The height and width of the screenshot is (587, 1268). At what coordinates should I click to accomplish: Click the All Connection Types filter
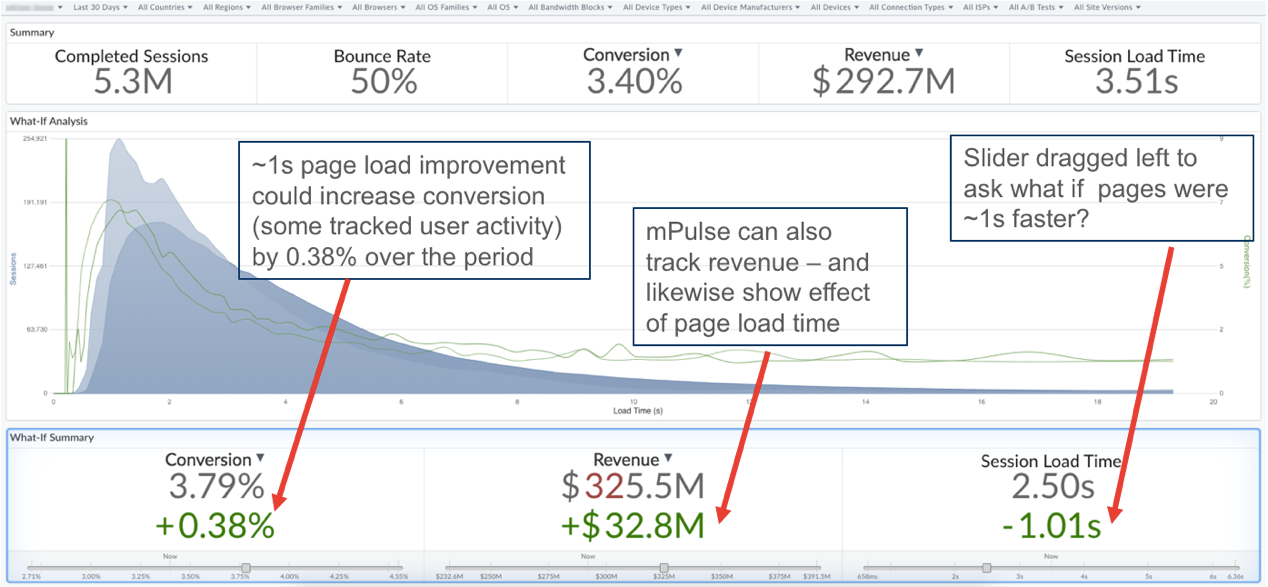pyautogui.click(x=910, y=7)
